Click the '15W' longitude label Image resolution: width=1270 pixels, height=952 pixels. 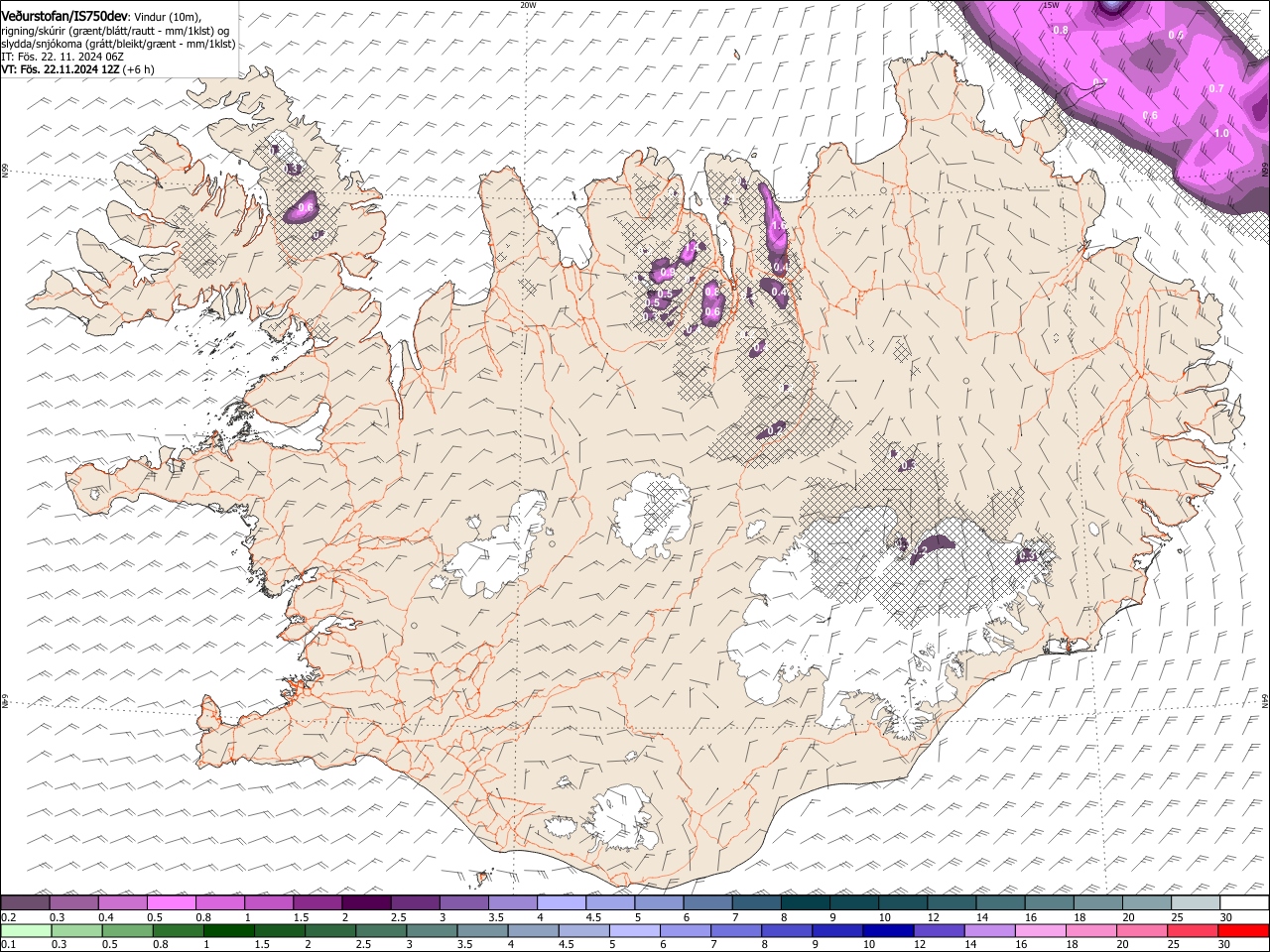[1051, 5]
